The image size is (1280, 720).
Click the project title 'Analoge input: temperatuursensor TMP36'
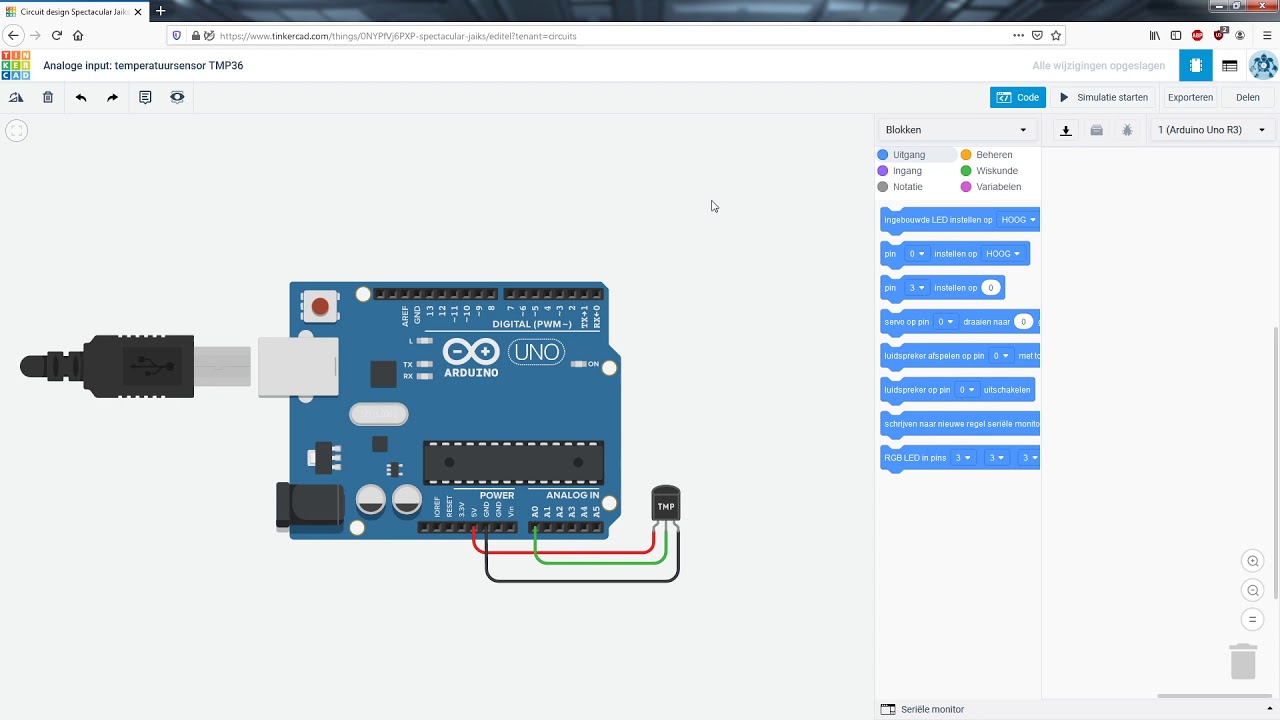[143, 66]
